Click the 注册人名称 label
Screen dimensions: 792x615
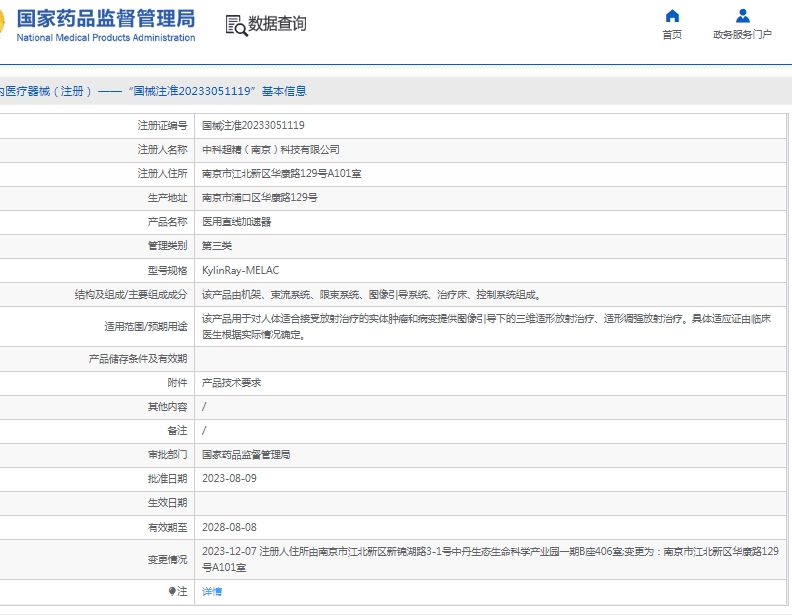[x=162, y=149]
